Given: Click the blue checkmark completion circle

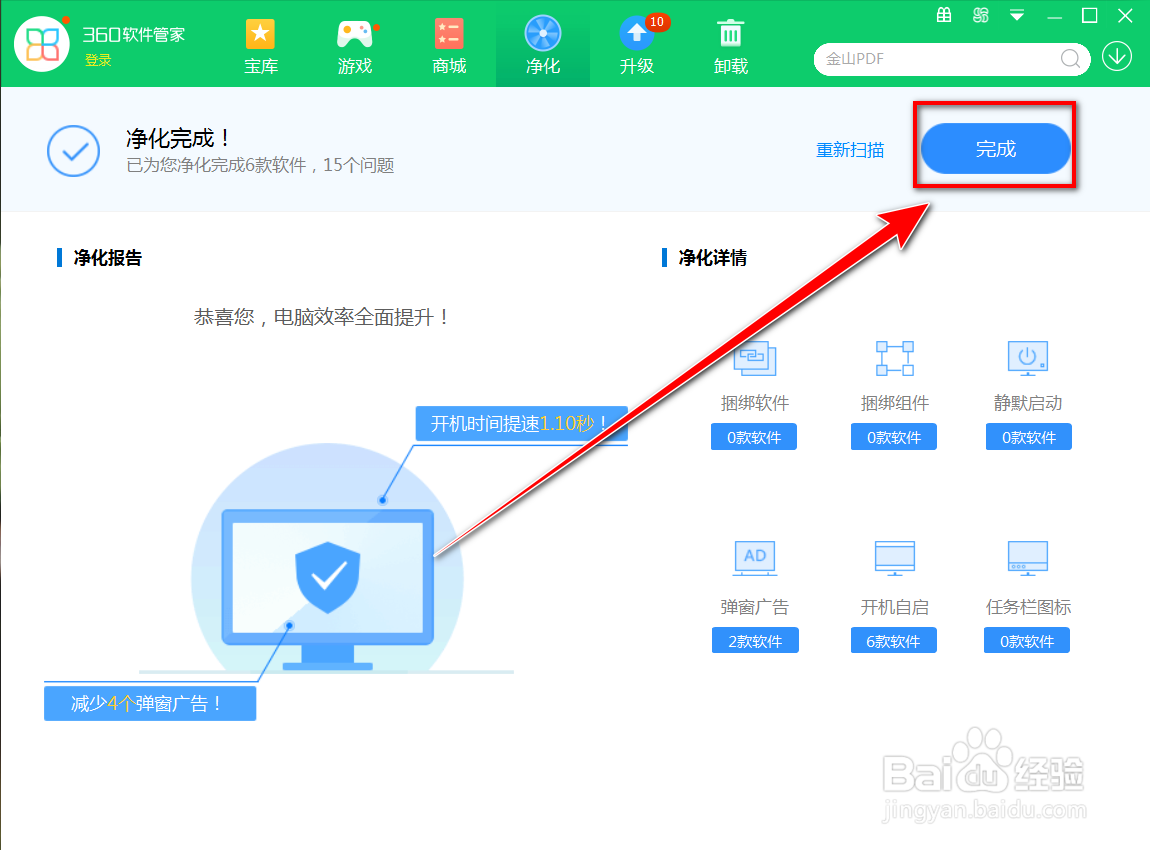Looking at the screenshot, I should click(x=73, y=151).
